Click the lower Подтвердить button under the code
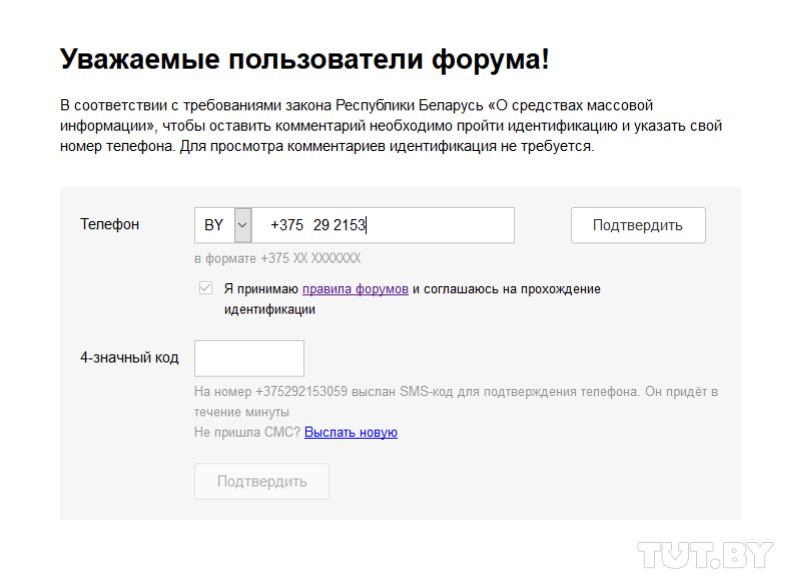The width and height of the screenshot is (785, 579). [x=261, y=481]
